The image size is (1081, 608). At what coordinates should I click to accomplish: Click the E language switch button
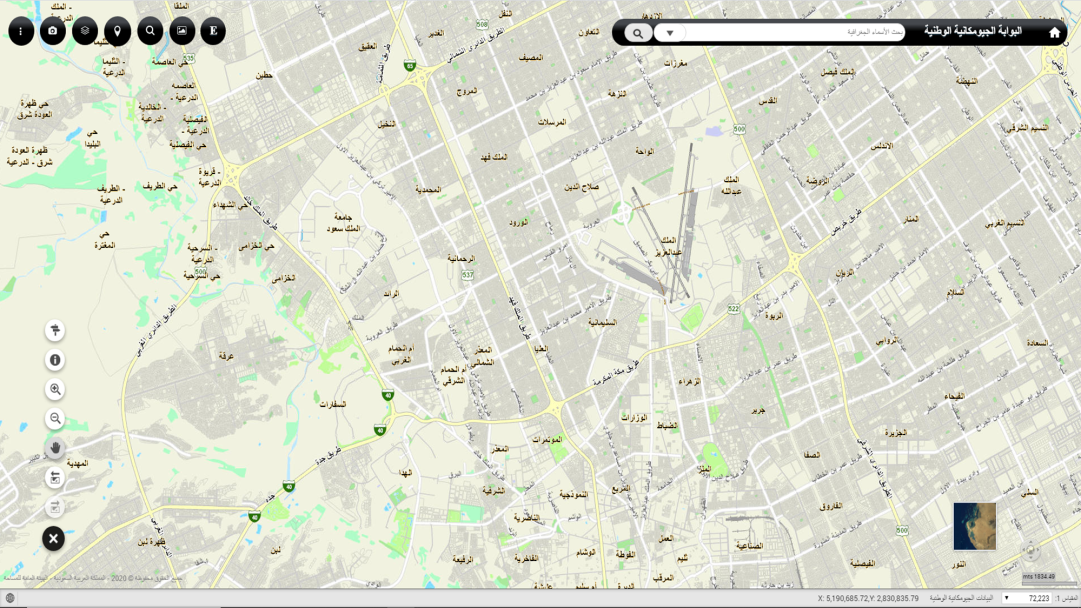tap(214, 31)
